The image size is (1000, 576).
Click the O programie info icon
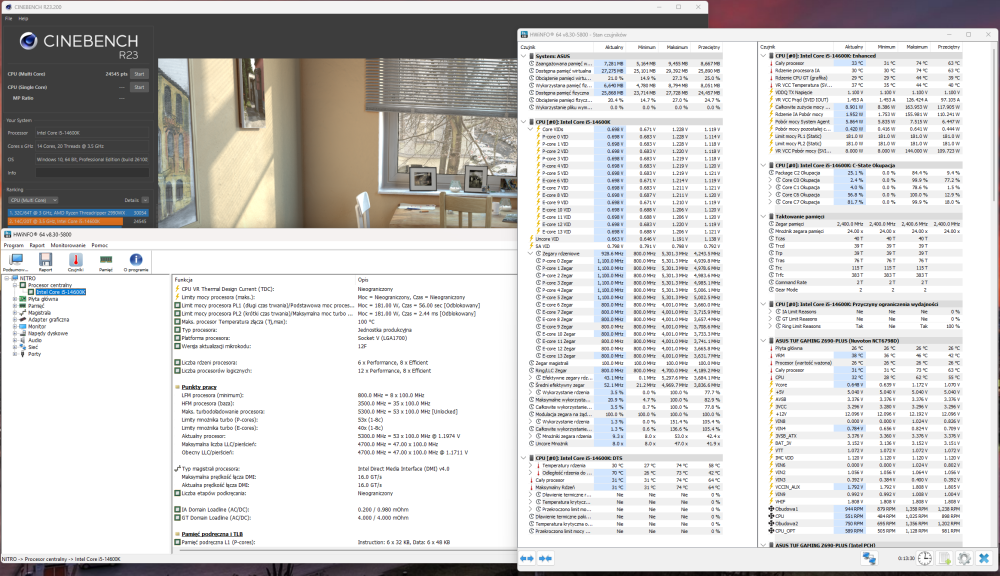coord(136,261)
